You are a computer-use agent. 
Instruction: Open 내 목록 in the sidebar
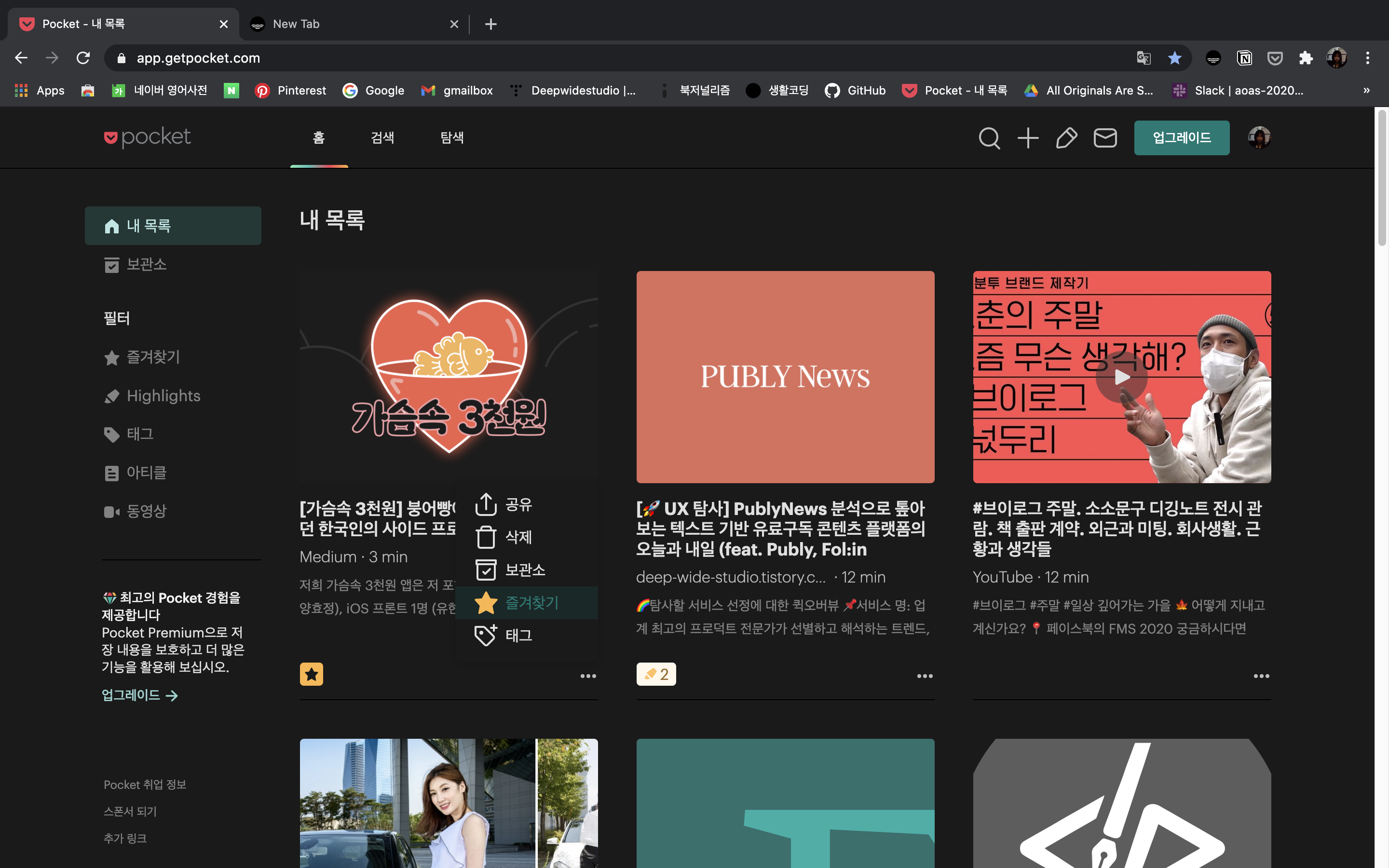pyautogui.click(x=173, y=226)
